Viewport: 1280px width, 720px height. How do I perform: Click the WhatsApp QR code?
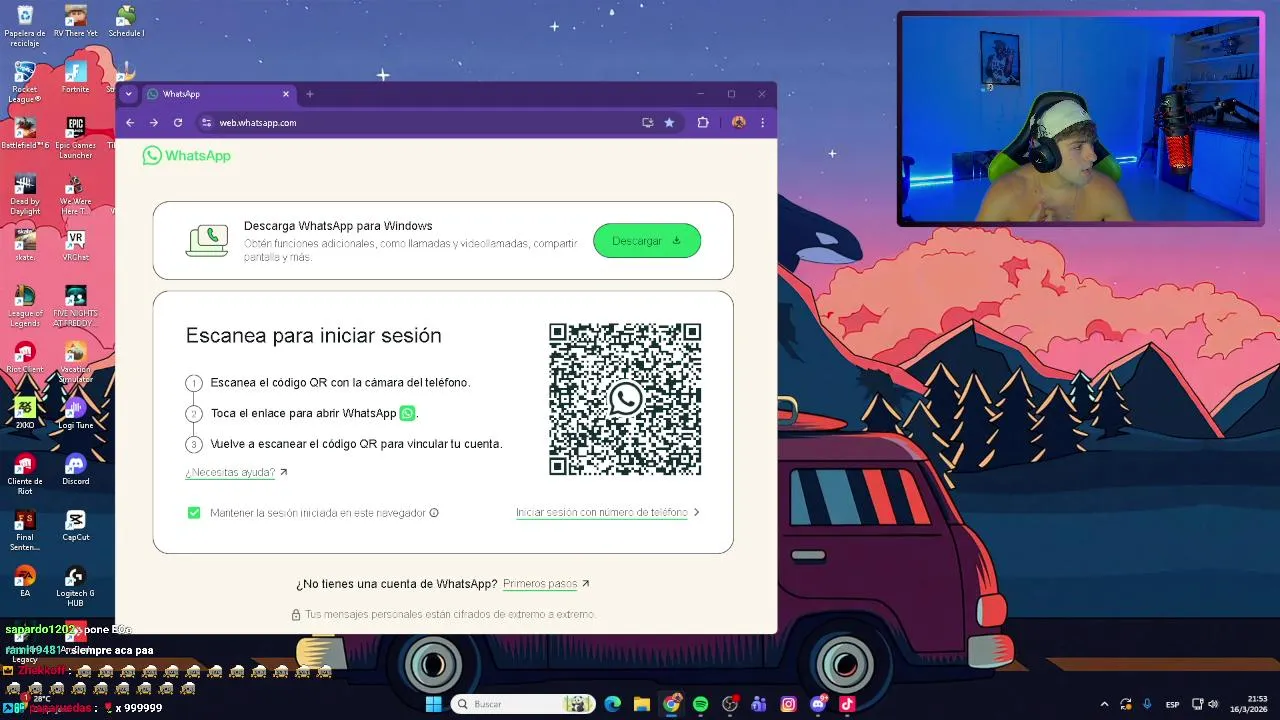tap(625, 400)
